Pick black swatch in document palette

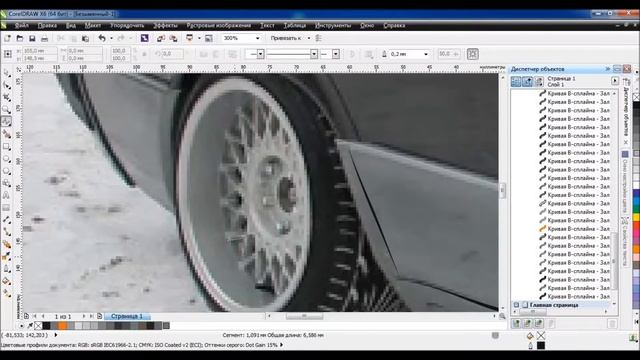point(47,326)
